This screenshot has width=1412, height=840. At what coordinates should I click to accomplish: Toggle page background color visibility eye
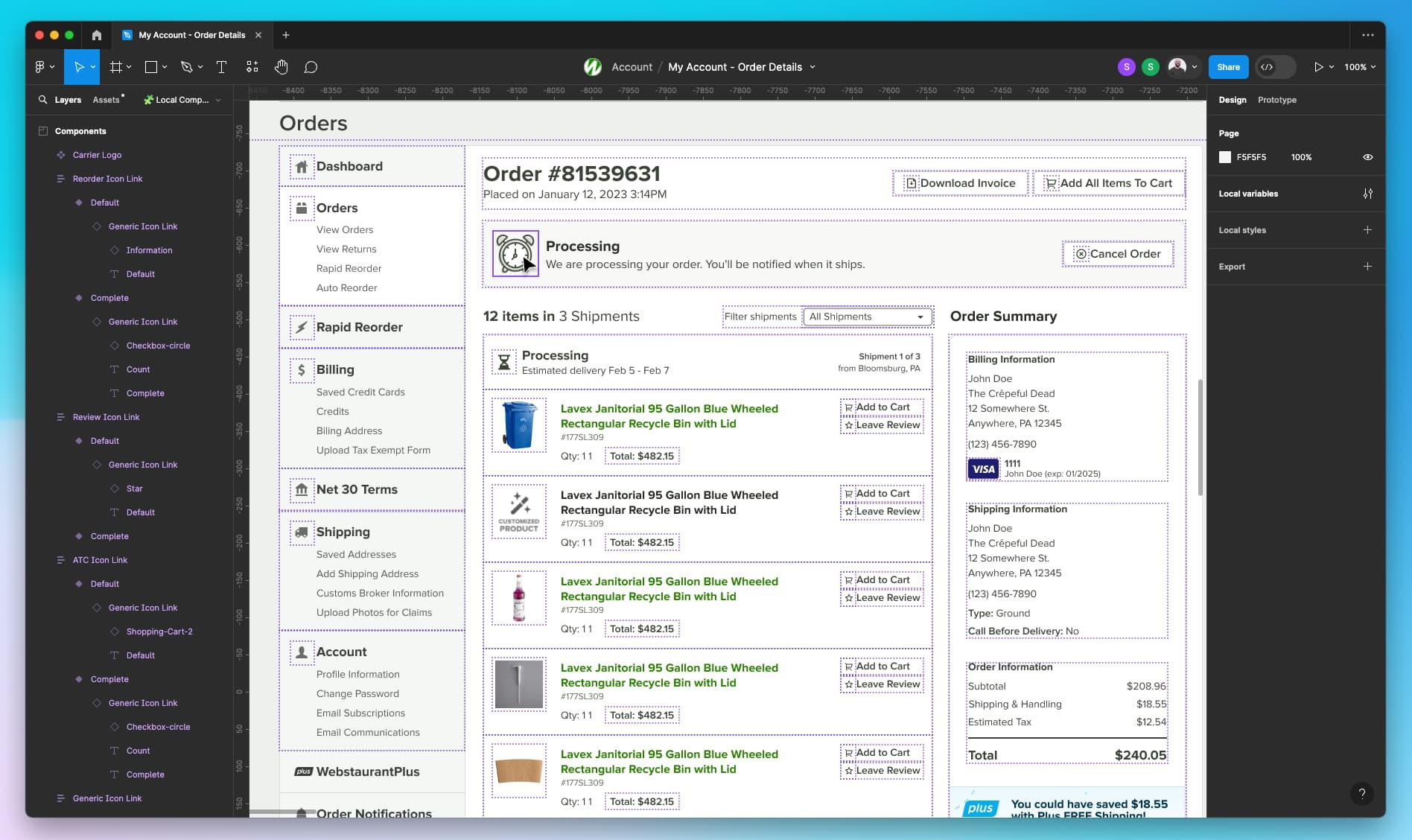1367,157
